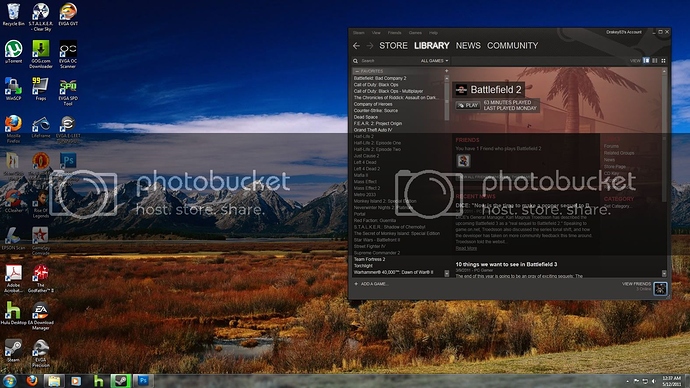This screenshot has width=690, height=388.
Task: Open the ALL GAMES filter dropdown
Action: pyautogui.click(x=434, y=61)
